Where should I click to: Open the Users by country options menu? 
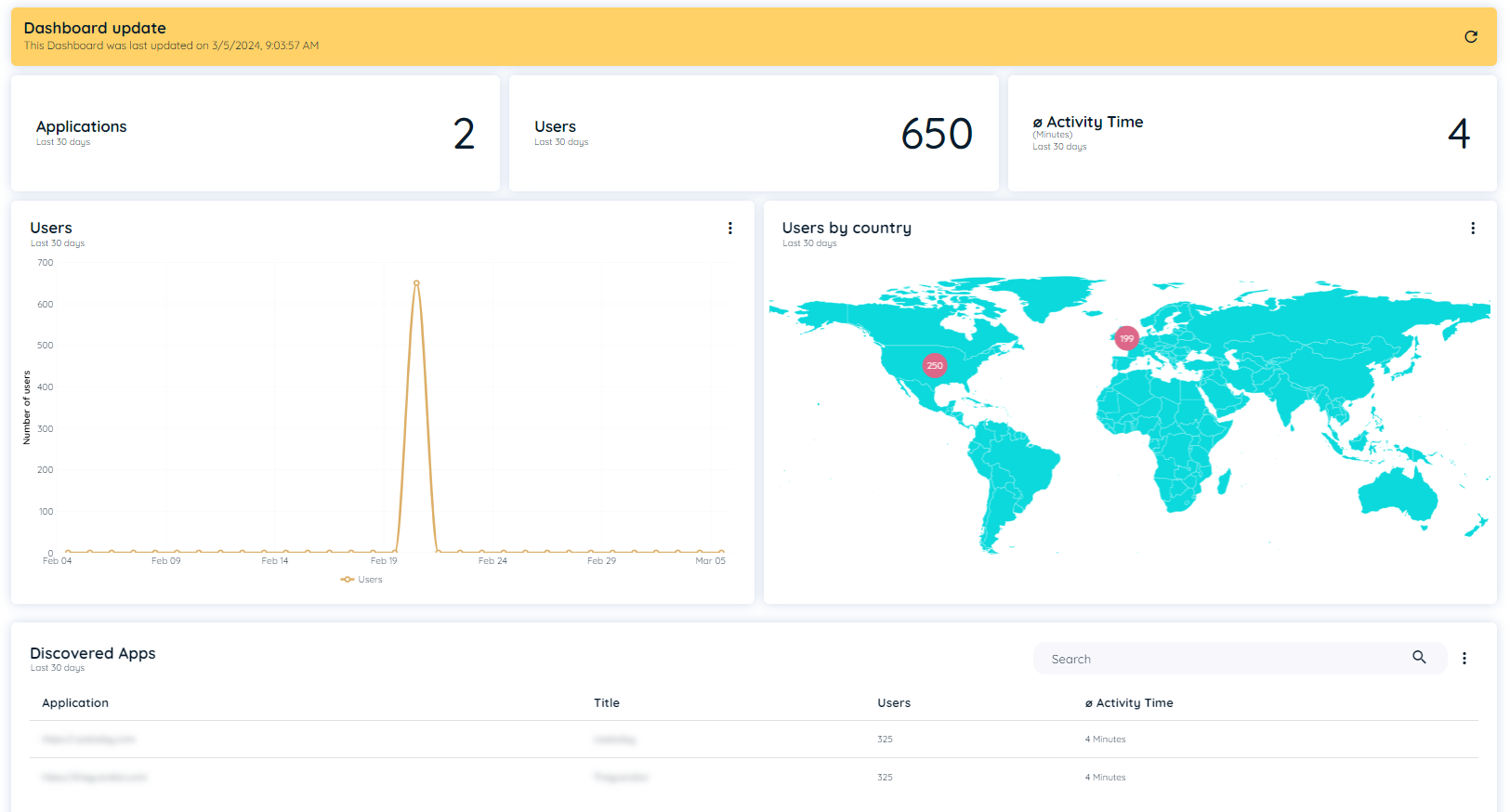1473,229
